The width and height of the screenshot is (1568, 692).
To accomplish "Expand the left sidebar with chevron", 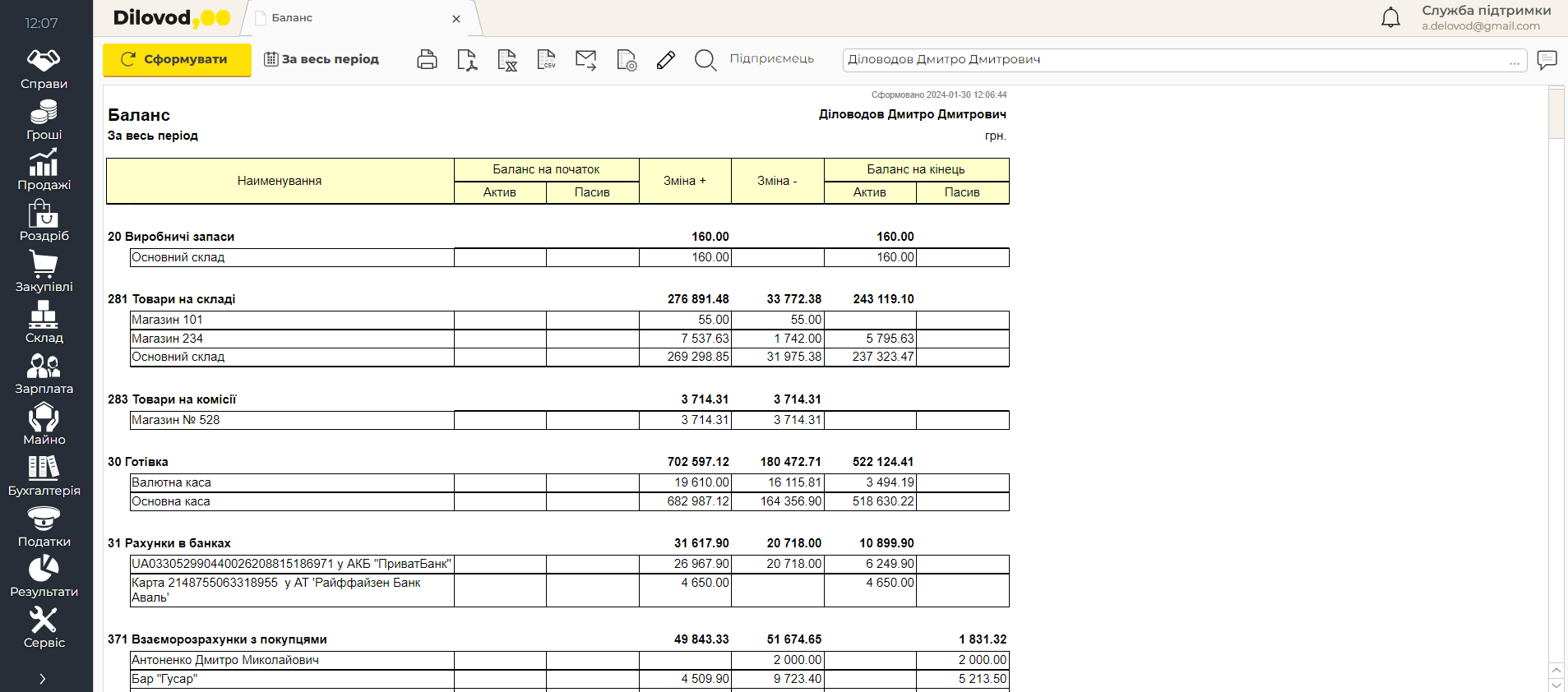I will coord(43,679).
